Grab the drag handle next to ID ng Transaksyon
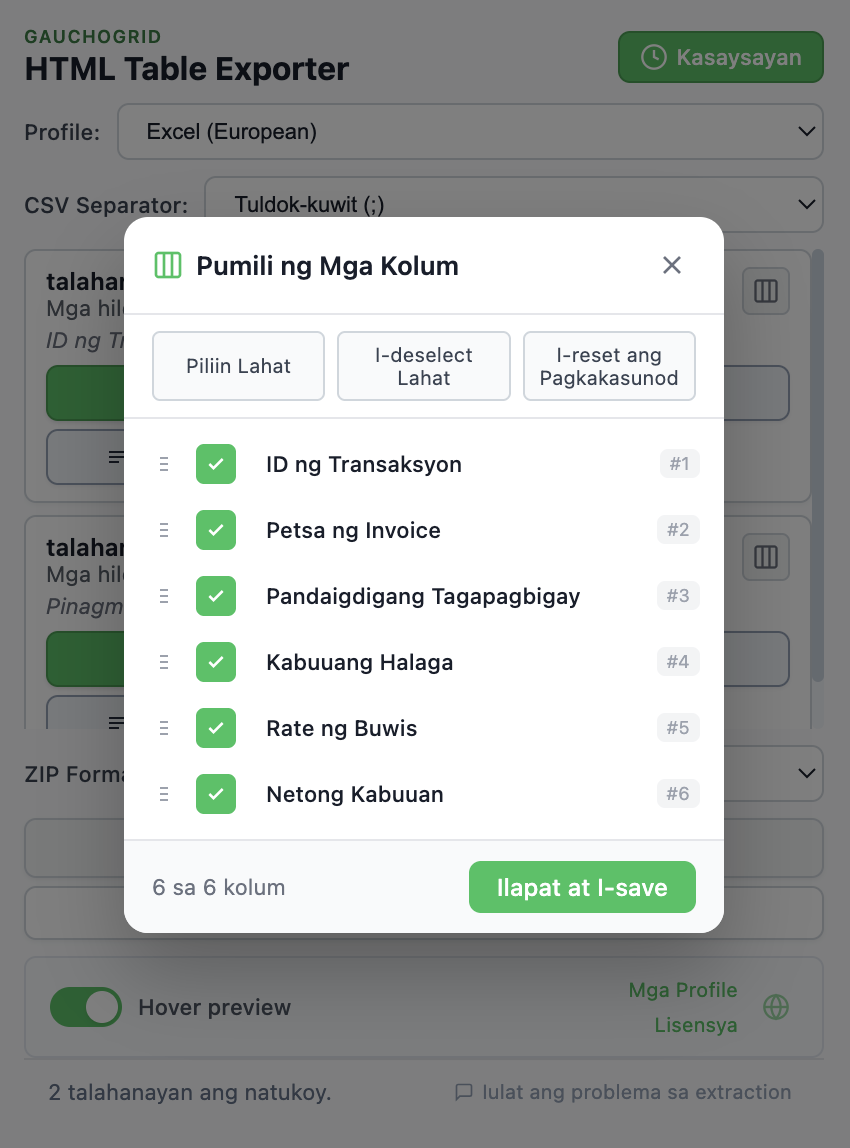Image resolution: width=850 pixels, height=1148 pixels. tap(164, 464)
